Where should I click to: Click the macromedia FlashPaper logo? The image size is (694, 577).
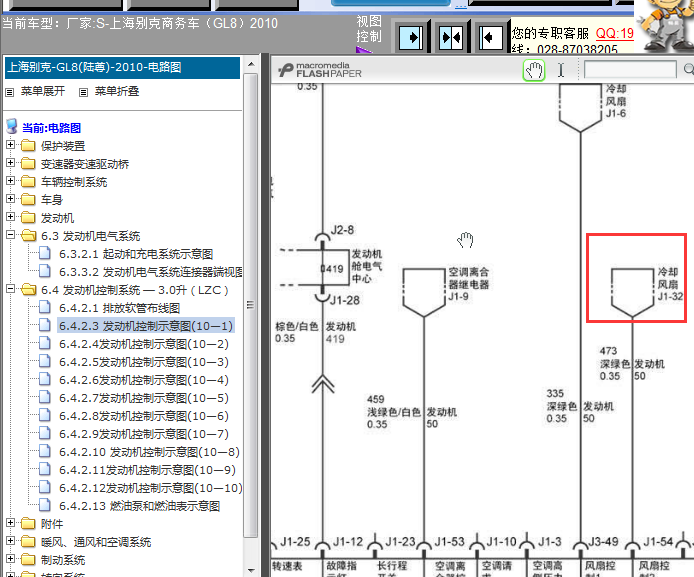[x=320, y=70]
